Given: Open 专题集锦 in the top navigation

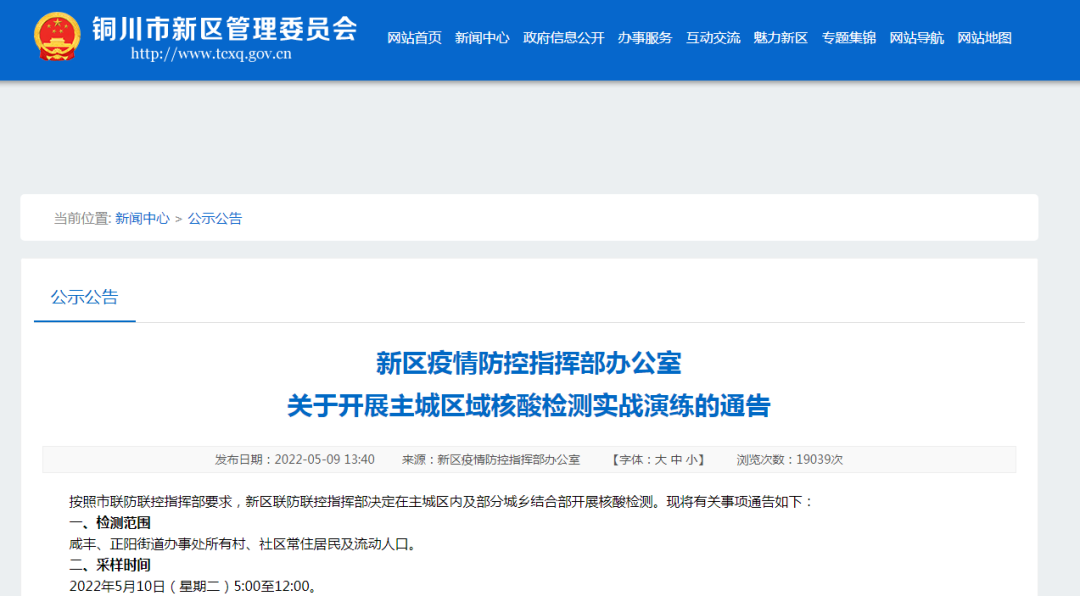Looking at the screenshot, I should pos(849,38).
